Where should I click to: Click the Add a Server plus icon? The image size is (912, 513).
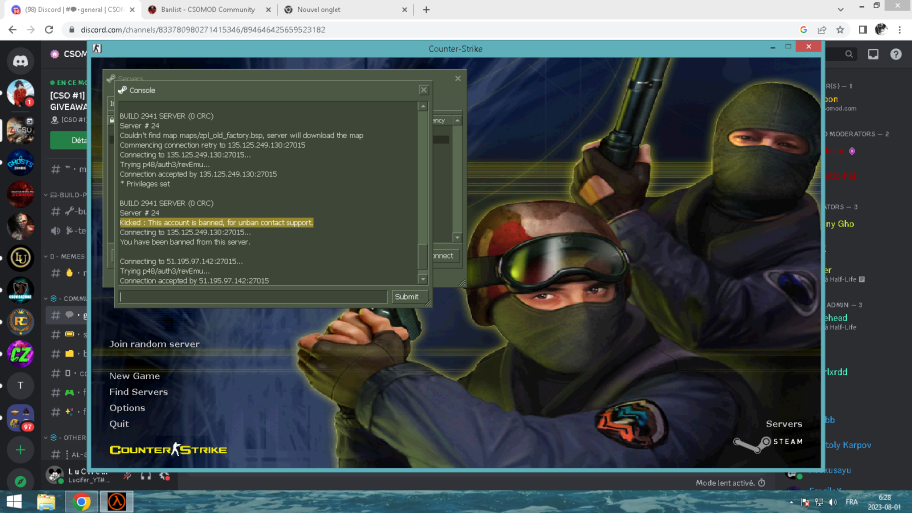click(x=20, y=450)
